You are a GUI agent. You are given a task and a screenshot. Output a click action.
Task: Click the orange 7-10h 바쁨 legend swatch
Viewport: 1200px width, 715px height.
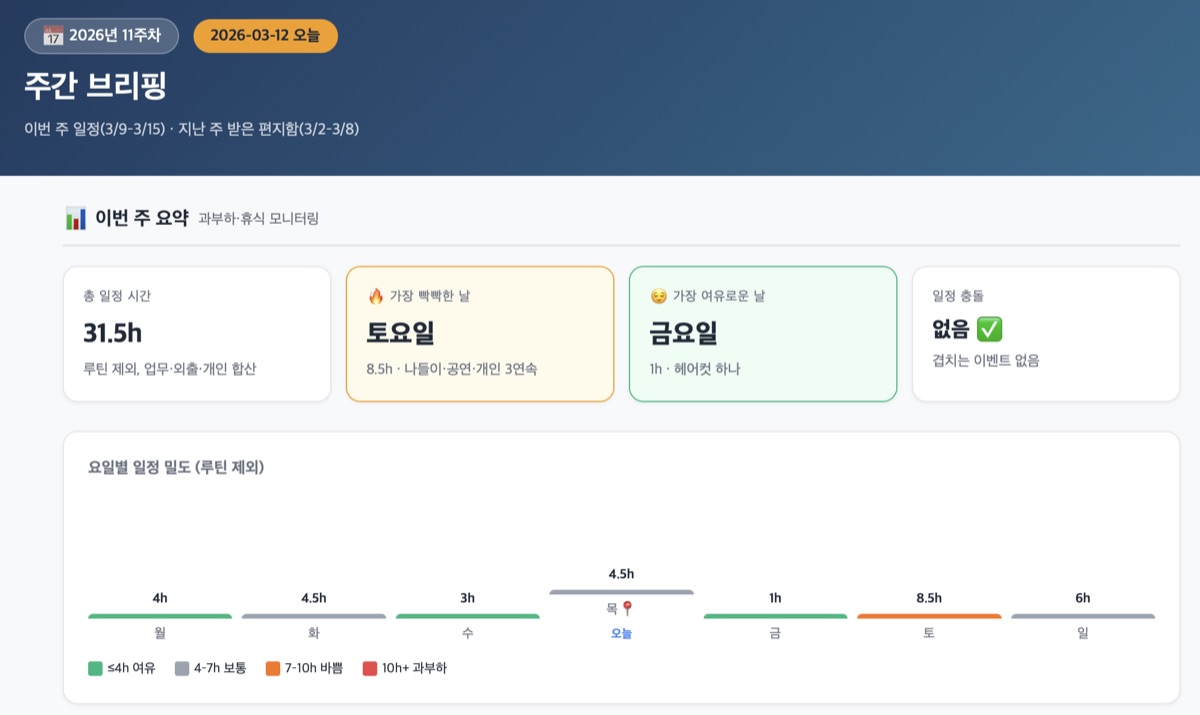(273, 668)
